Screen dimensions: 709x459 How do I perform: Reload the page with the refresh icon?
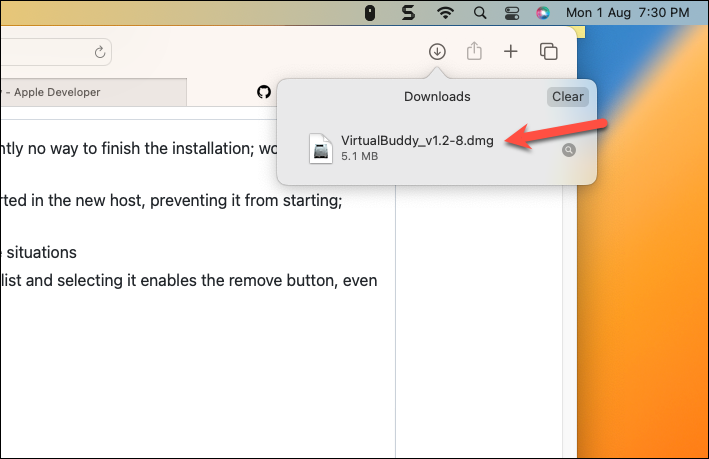100,52
